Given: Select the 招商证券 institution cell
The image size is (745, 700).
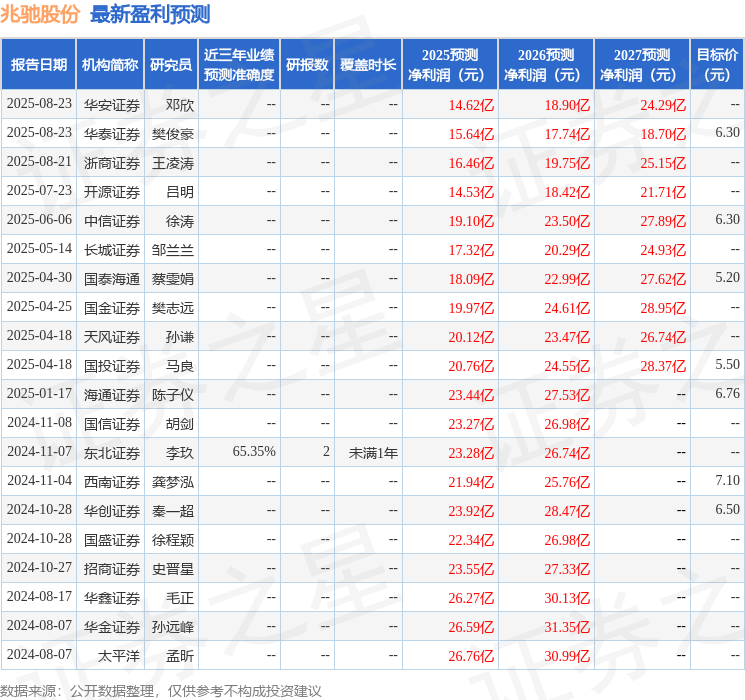Looking at the screenshot, I should pyautogui.click(x=112, y=569).
